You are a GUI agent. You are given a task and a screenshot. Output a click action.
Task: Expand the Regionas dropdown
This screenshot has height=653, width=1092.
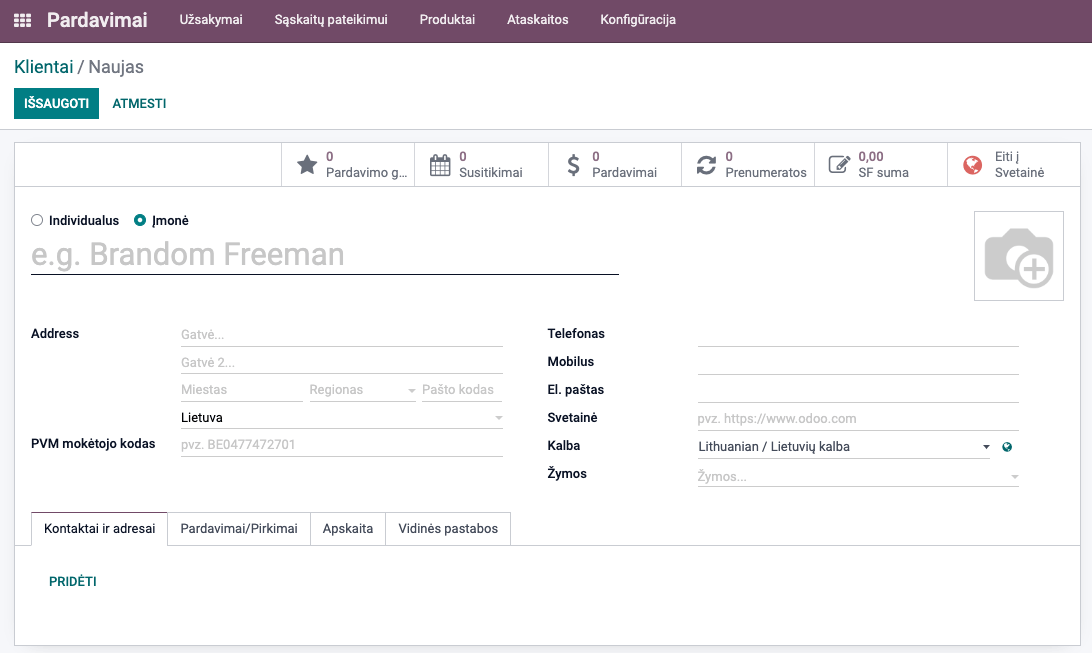coord(411,390)
